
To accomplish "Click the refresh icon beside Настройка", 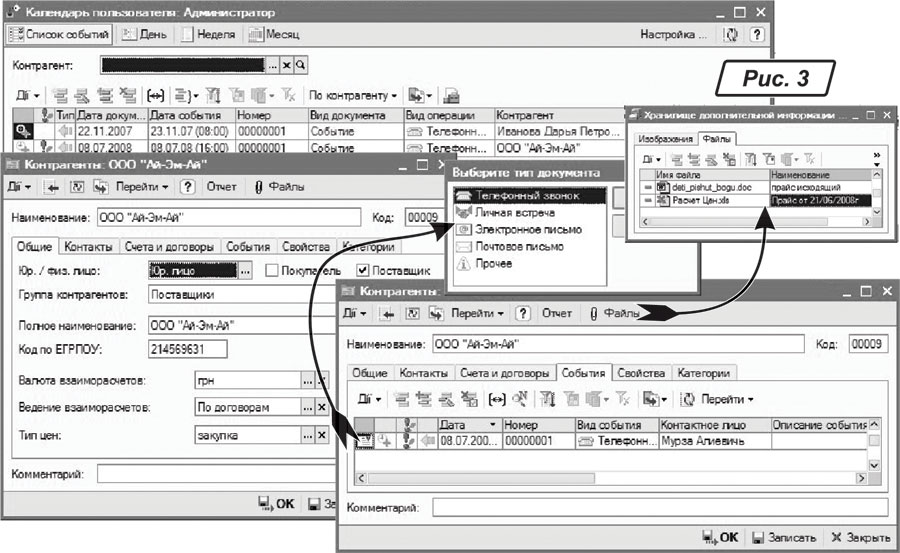I will (x=733, y=34).
